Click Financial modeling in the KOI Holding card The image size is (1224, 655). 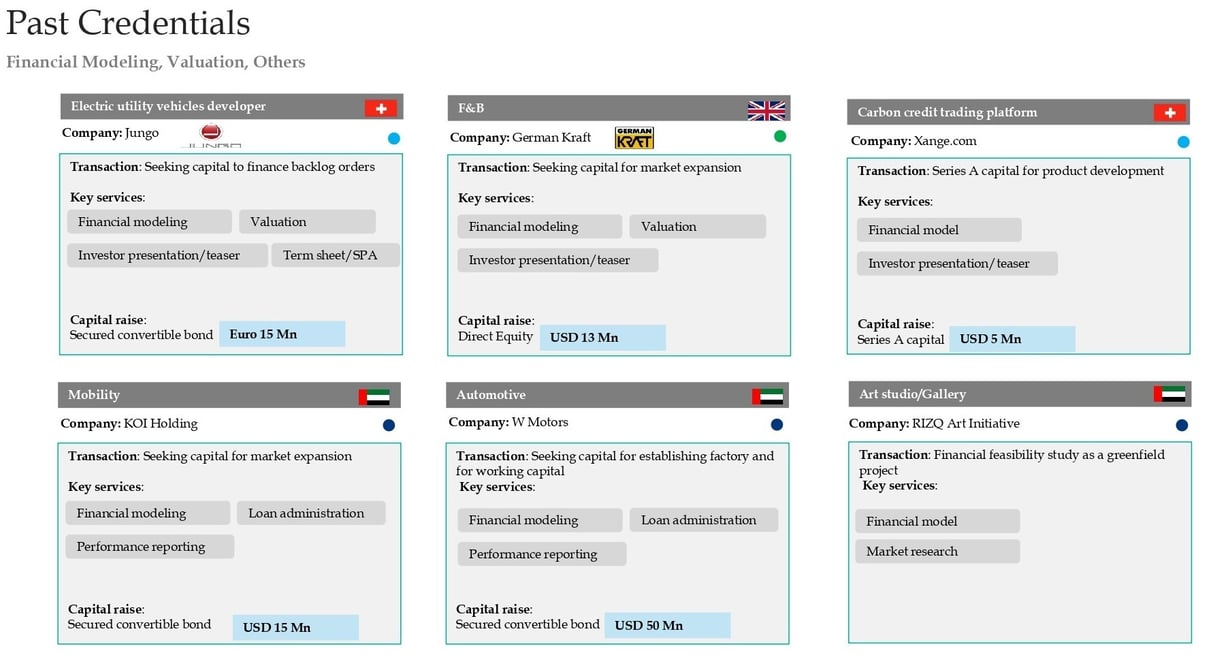click(148, 513)
